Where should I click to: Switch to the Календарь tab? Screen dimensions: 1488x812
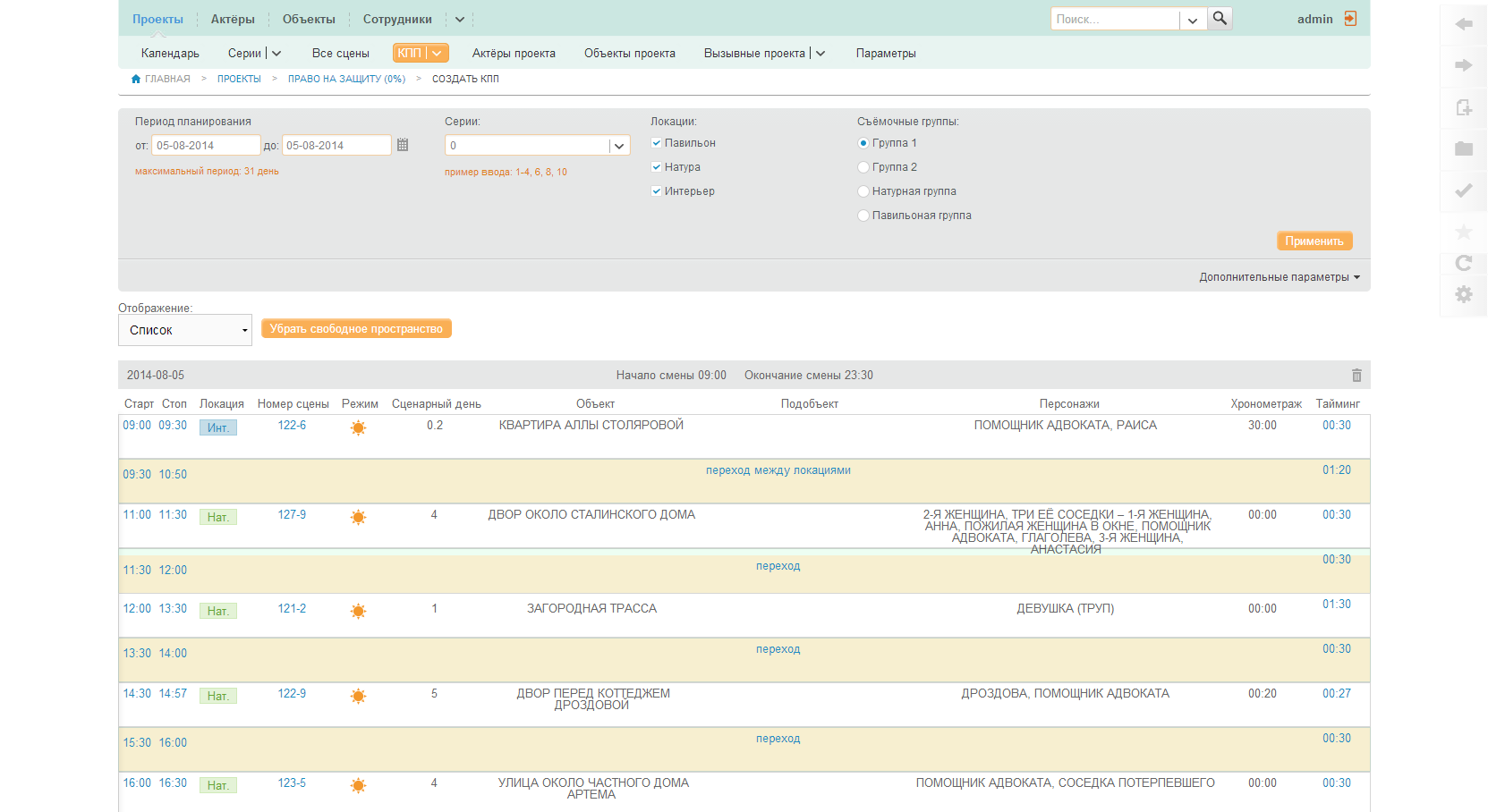pyautogui.click(x=170, y=54)
